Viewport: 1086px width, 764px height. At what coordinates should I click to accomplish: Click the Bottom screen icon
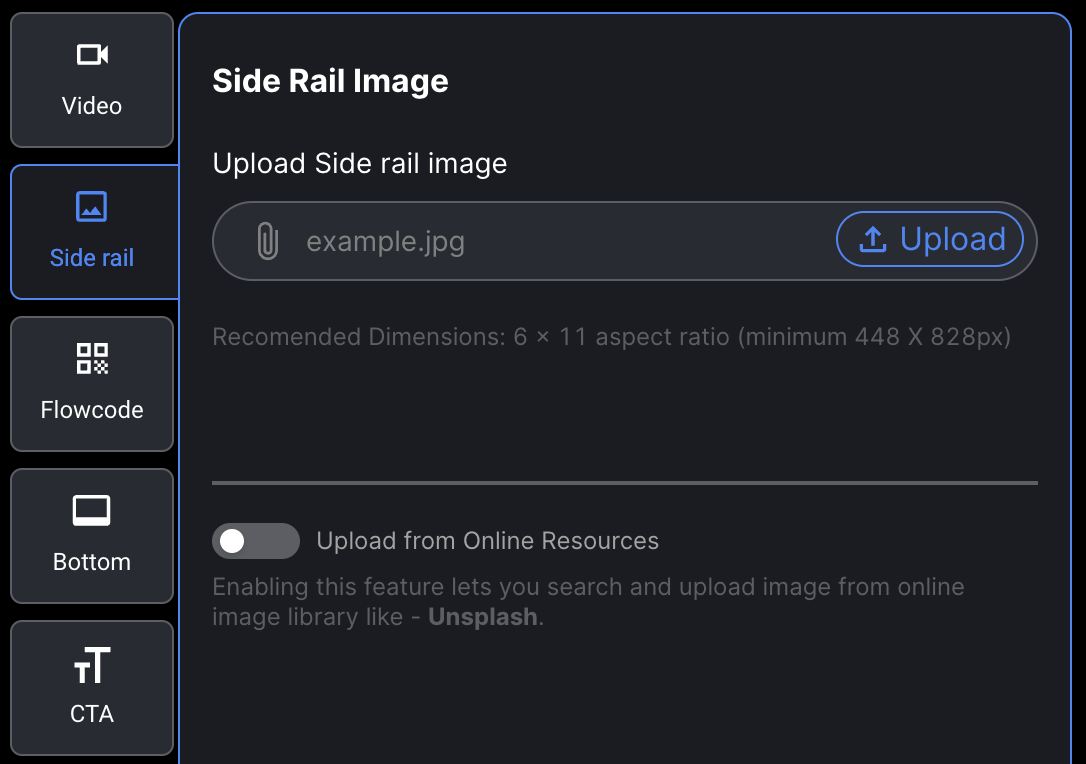click(x=91, y=510)
